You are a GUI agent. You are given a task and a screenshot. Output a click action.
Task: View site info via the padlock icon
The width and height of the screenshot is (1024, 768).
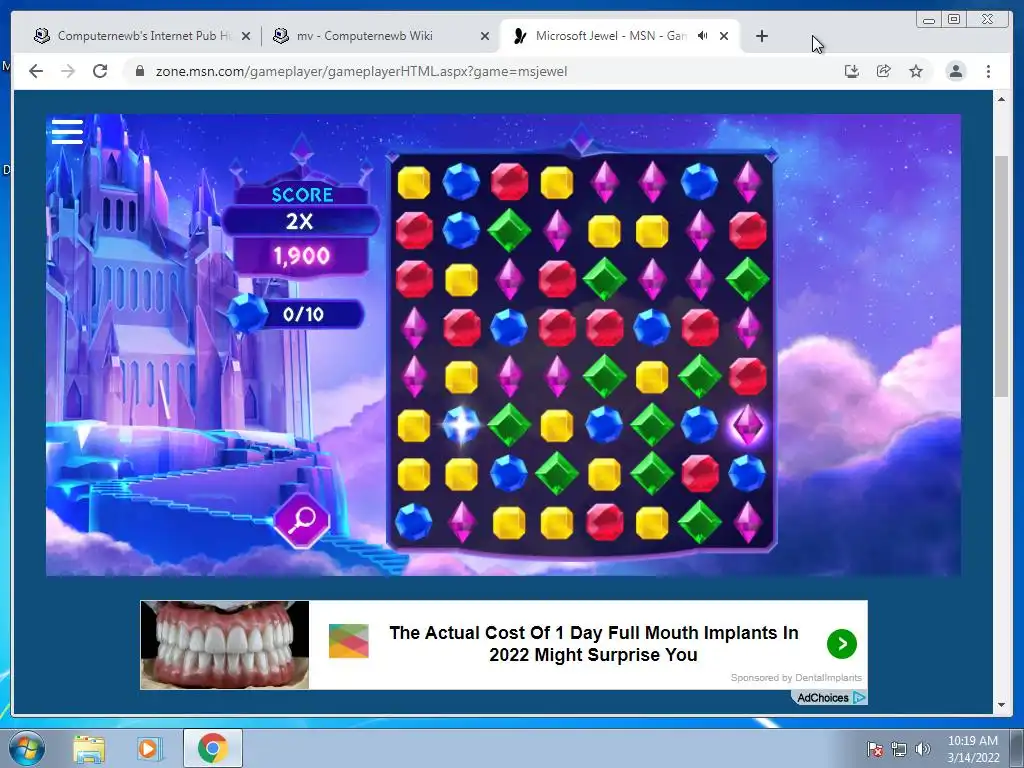pyautogui.click(x=139, y=71)
